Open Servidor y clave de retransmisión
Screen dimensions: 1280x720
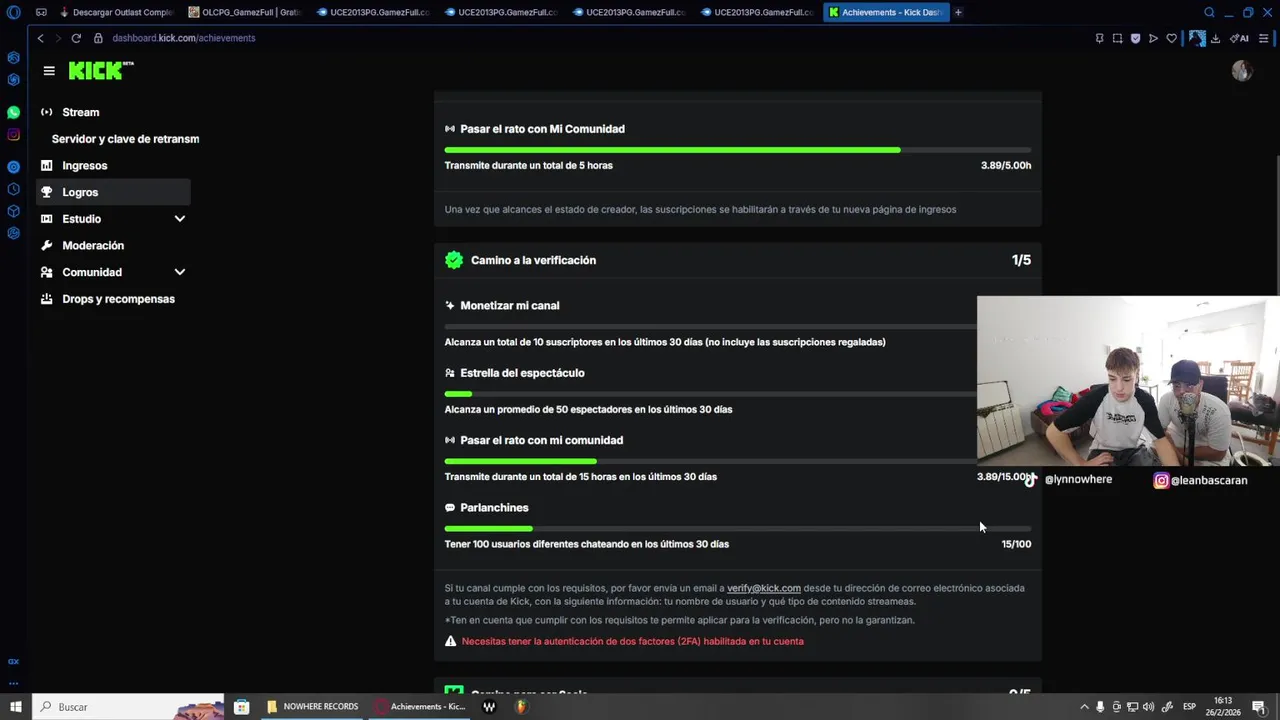coord(125,139)
